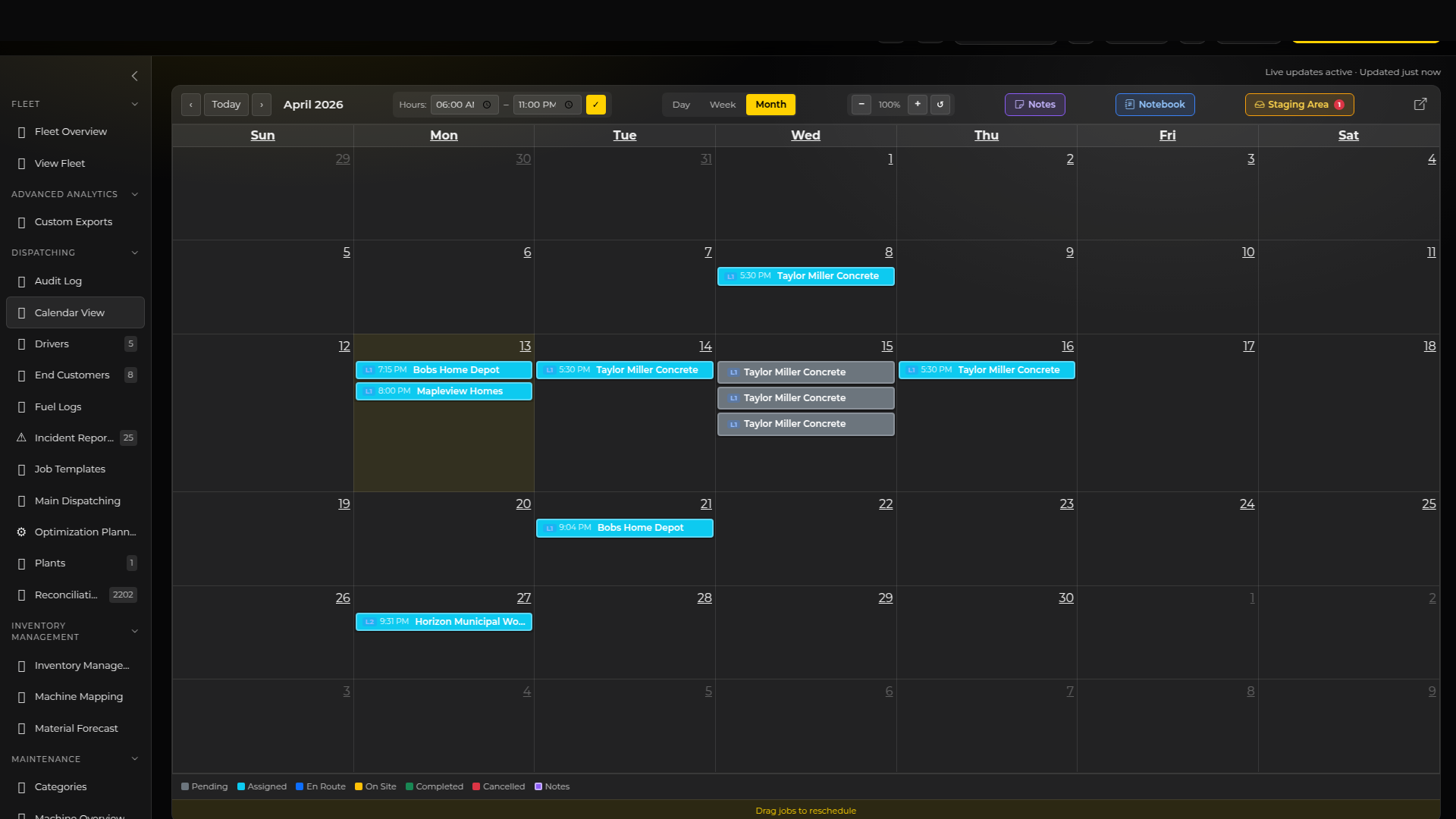
Task: Toggle the yellow checkmark next to hours
Action: pos(595,105)
